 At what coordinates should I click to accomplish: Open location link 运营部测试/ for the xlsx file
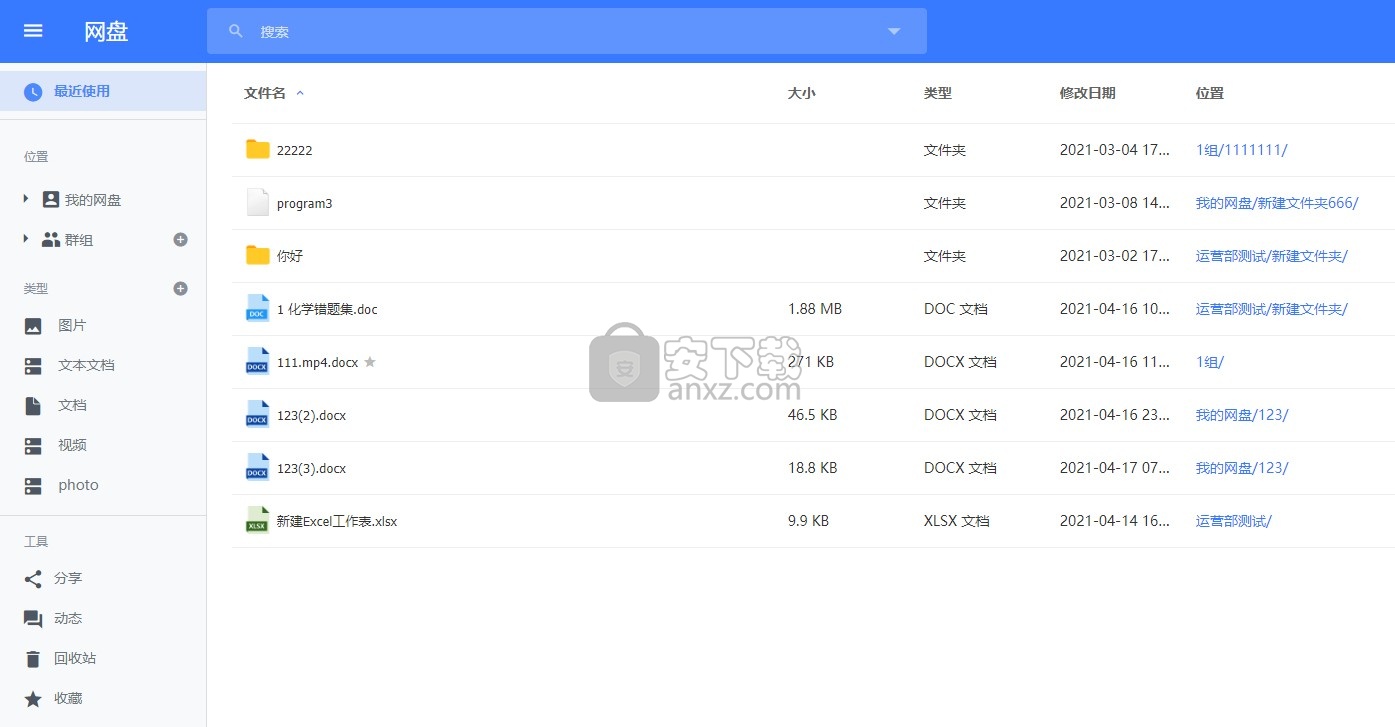(x=1234, y=521)
